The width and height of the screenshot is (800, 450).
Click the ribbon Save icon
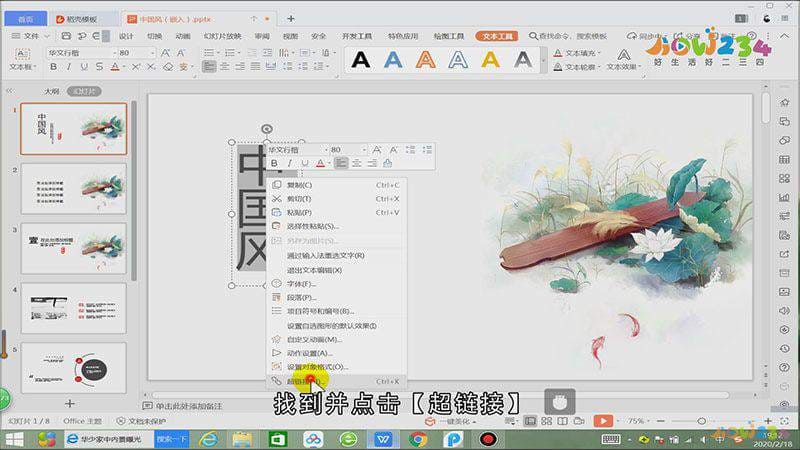[x=66, y=36]
